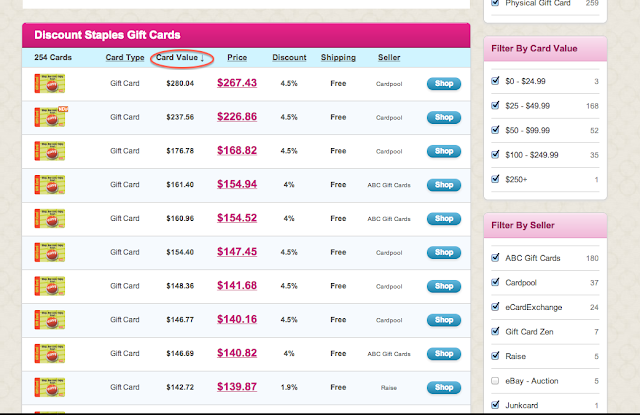
Task: Click the $141.68 price link
Action: 237,286
